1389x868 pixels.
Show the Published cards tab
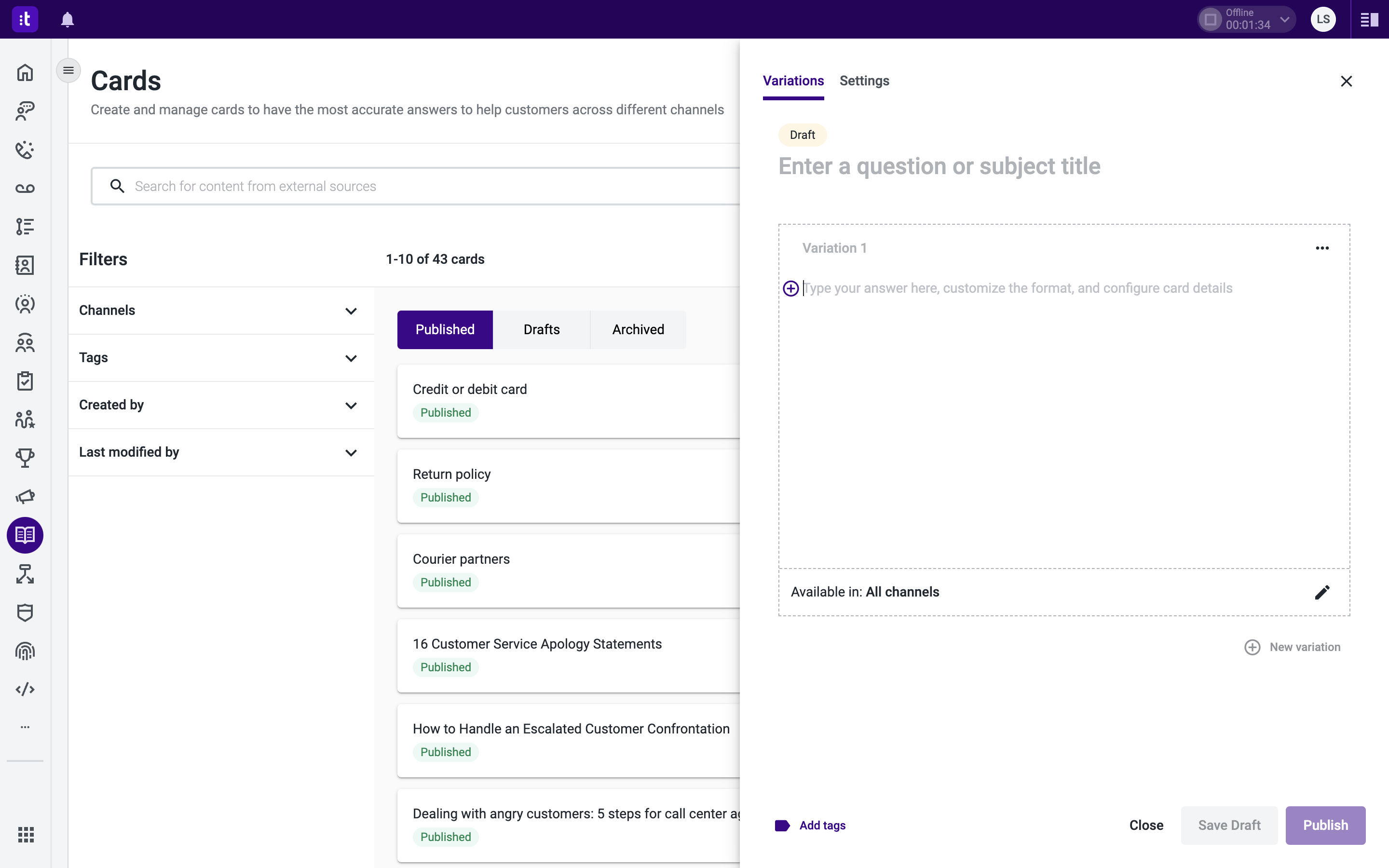point(445,329)
